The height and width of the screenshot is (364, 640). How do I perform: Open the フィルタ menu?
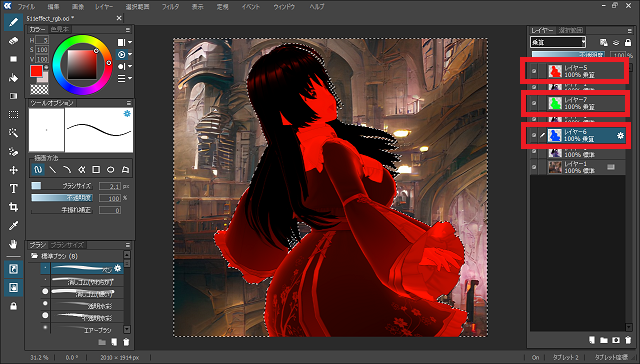click(x=170, y=7)
